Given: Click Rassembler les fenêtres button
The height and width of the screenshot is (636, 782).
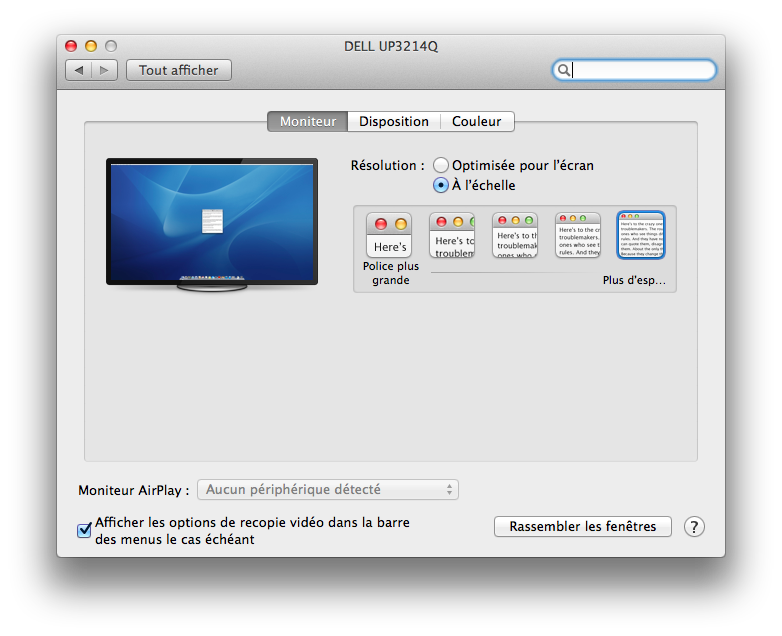Looking at the screenshot, I should coord(583,527).
